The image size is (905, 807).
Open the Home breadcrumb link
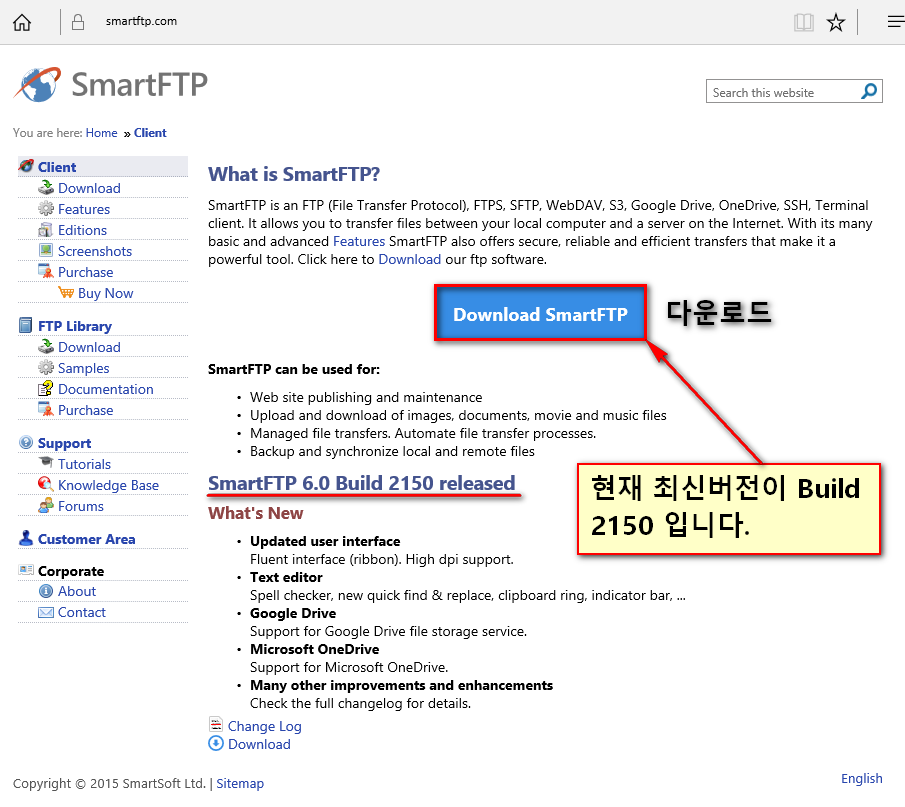tap(102, 133)
